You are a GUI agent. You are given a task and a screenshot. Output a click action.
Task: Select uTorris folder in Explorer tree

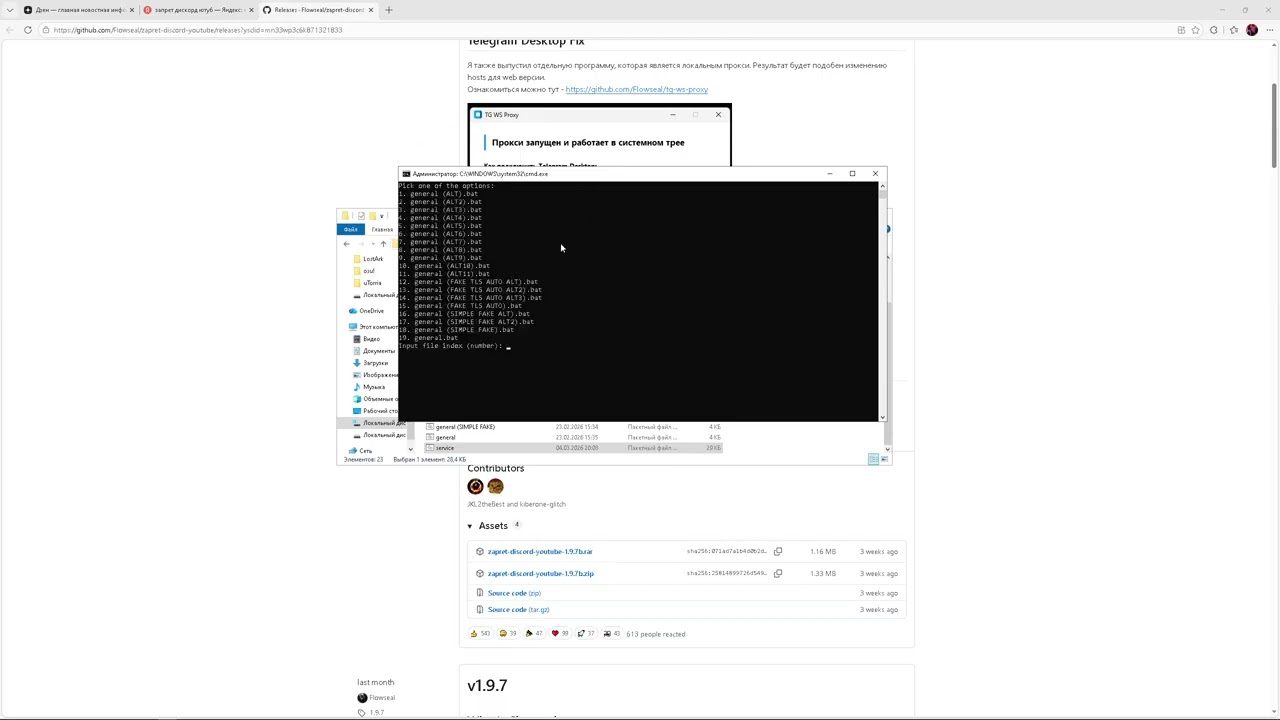click(x=367, y=283)
